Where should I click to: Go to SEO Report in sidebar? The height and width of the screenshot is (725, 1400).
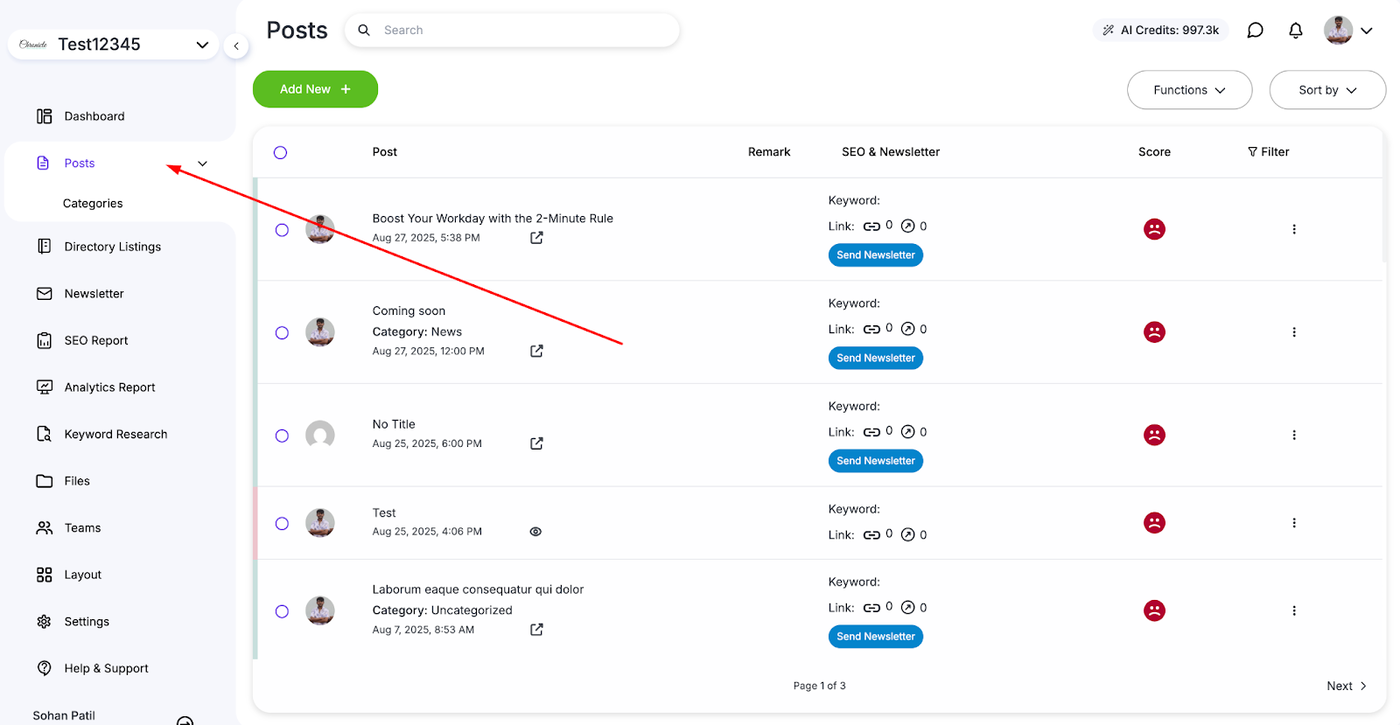96,341
